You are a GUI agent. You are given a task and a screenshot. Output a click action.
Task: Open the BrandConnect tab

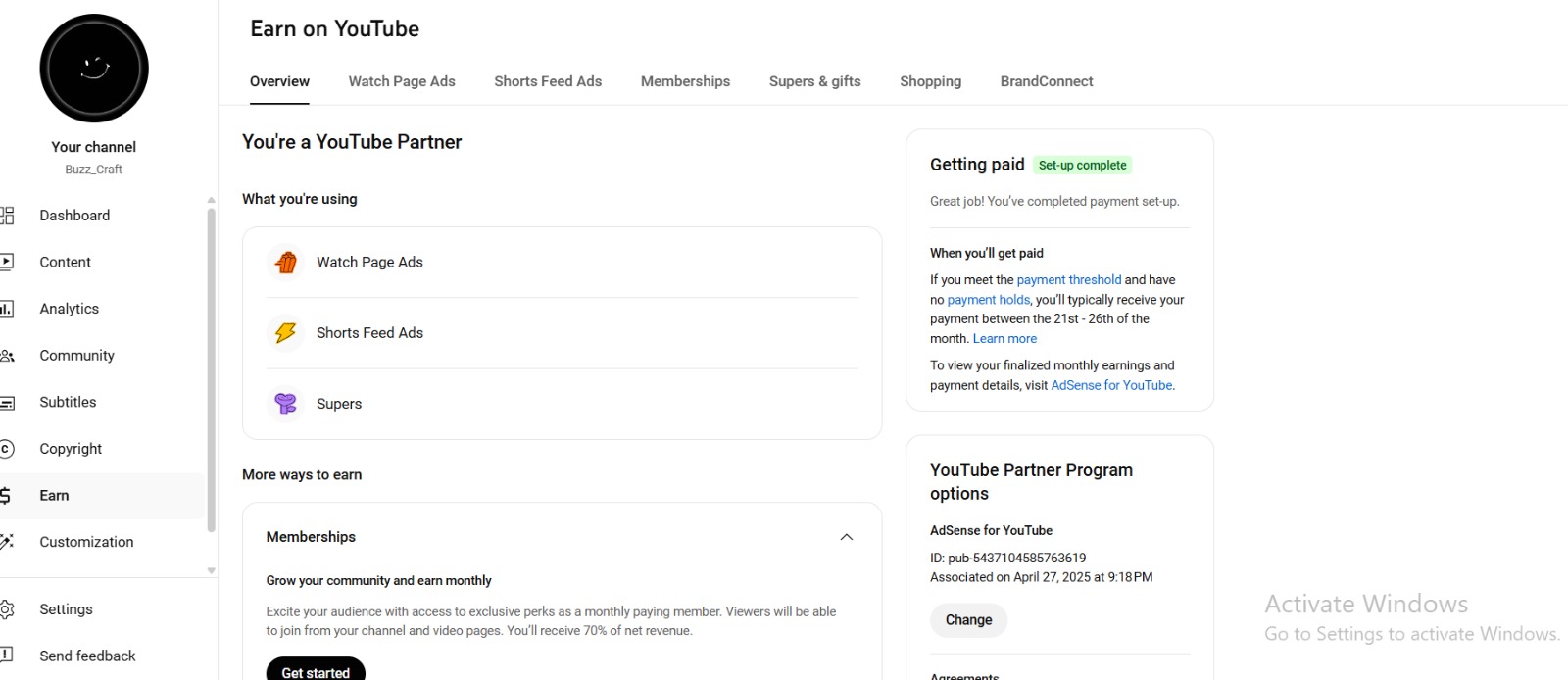(x=1047, y=81)
